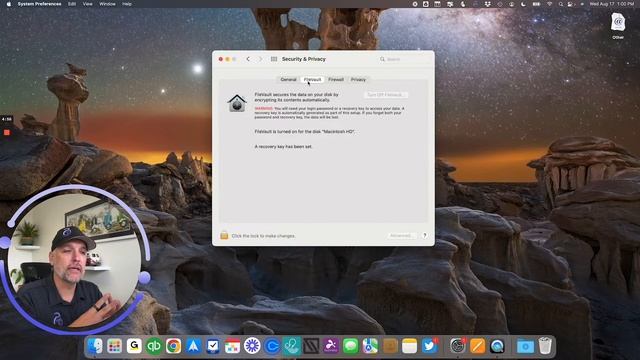Click the presenter webcam bubble
The image size is (640, 360).
[74, 259]
